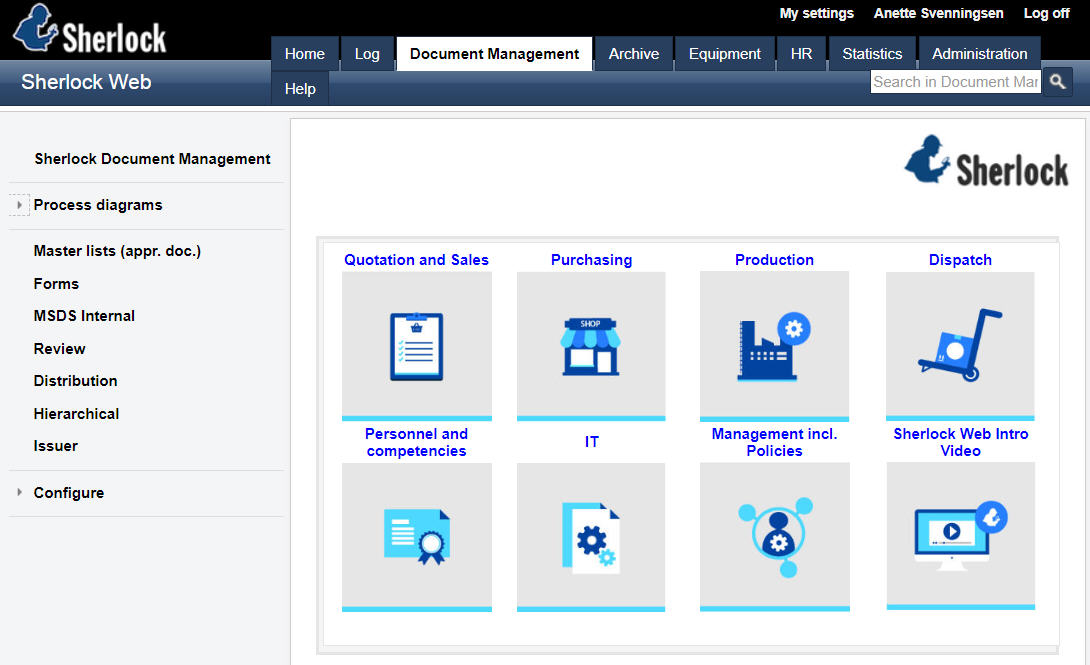
Task: Click the Sherlock Document Management heading
Action: [152, 158]
